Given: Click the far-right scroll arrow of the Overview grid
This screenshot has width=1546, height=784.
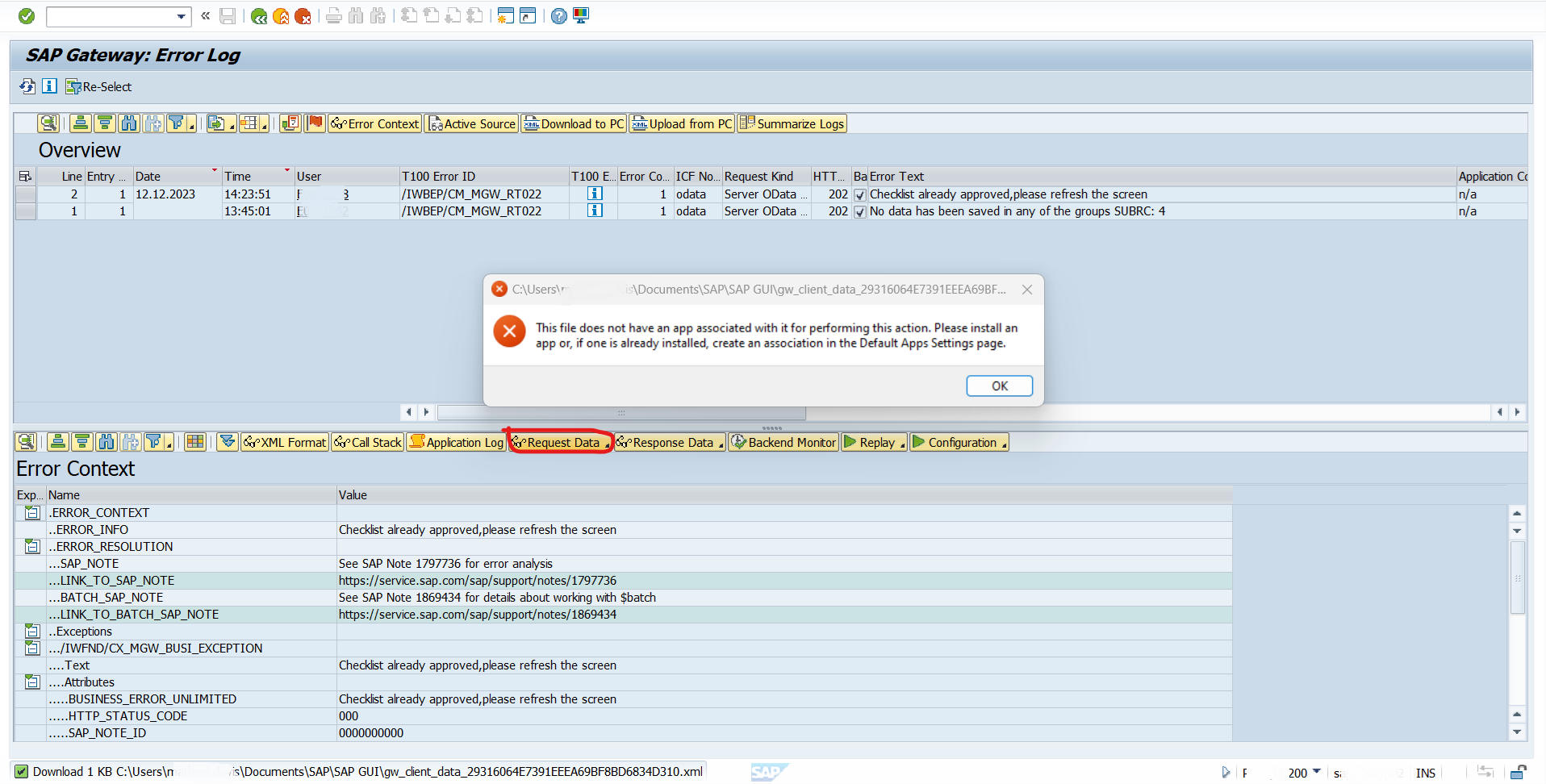Looking at the screenshot, I should (1517, 412).
